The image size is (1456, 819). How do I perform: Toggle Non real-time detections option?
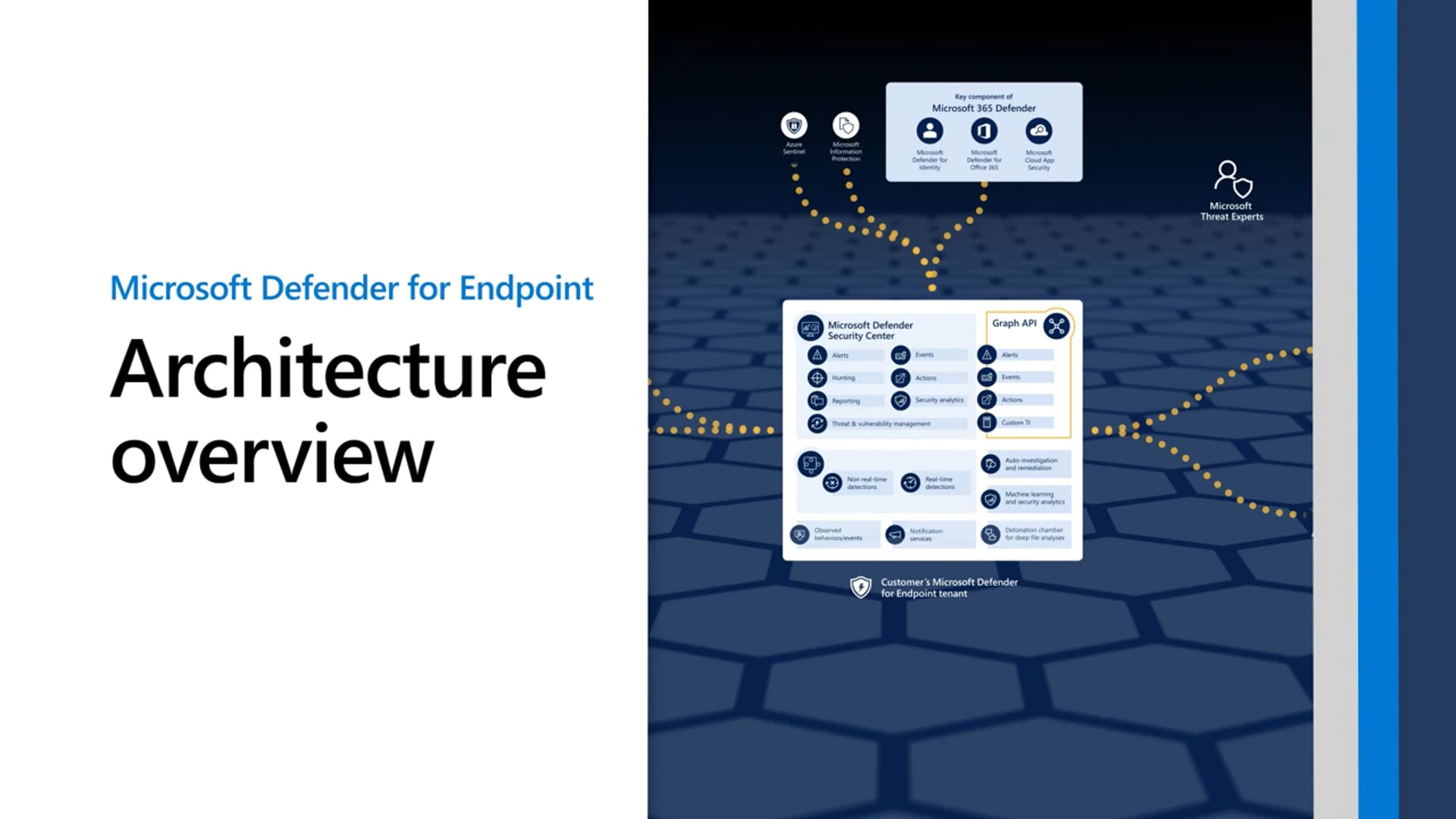coord(832,484)
